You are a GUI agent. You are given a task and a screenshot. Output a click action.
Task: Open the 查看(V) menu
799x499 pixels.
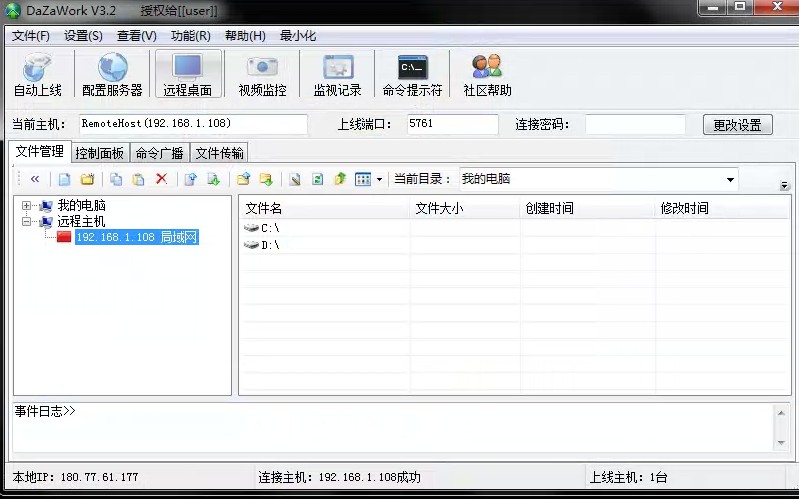137,36
